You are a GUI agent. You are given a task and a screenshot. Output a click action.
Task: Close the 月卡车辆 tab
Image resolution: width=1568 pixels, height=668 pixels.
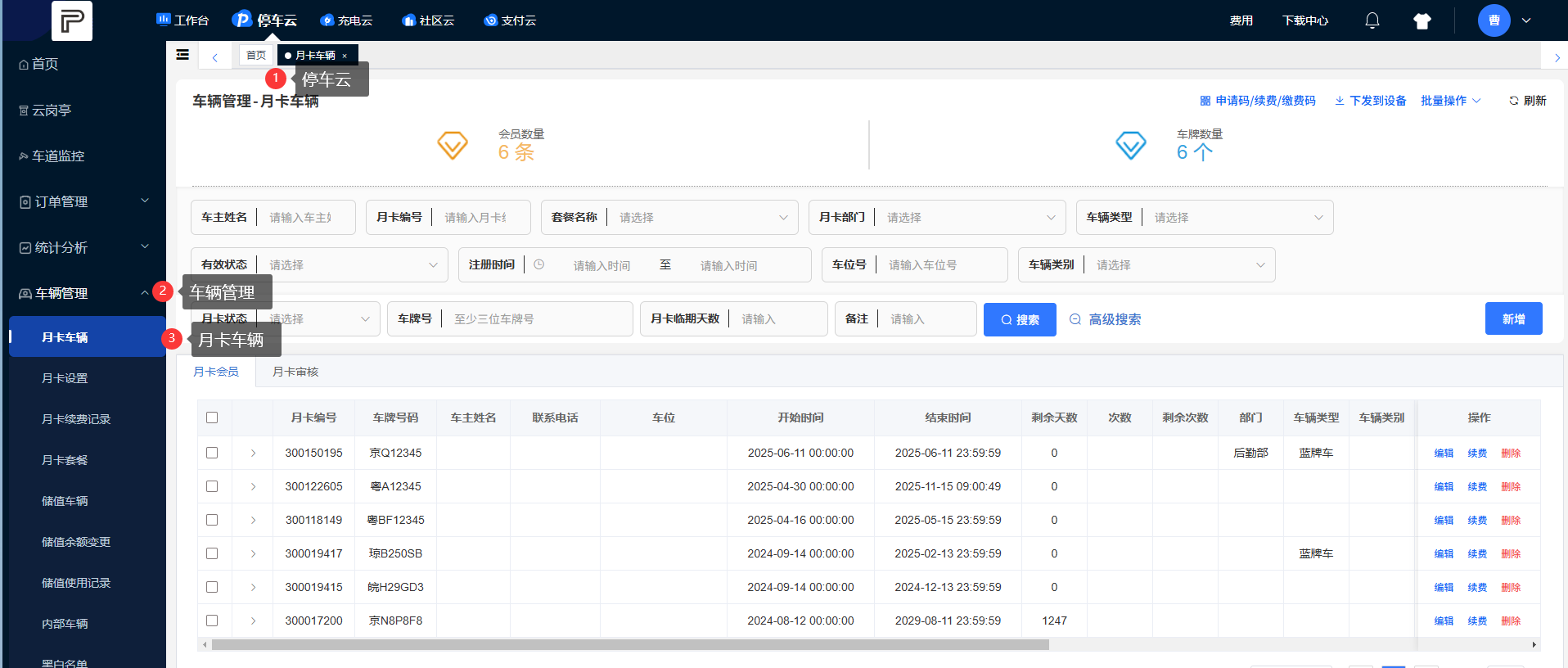[x=345, y=56]
